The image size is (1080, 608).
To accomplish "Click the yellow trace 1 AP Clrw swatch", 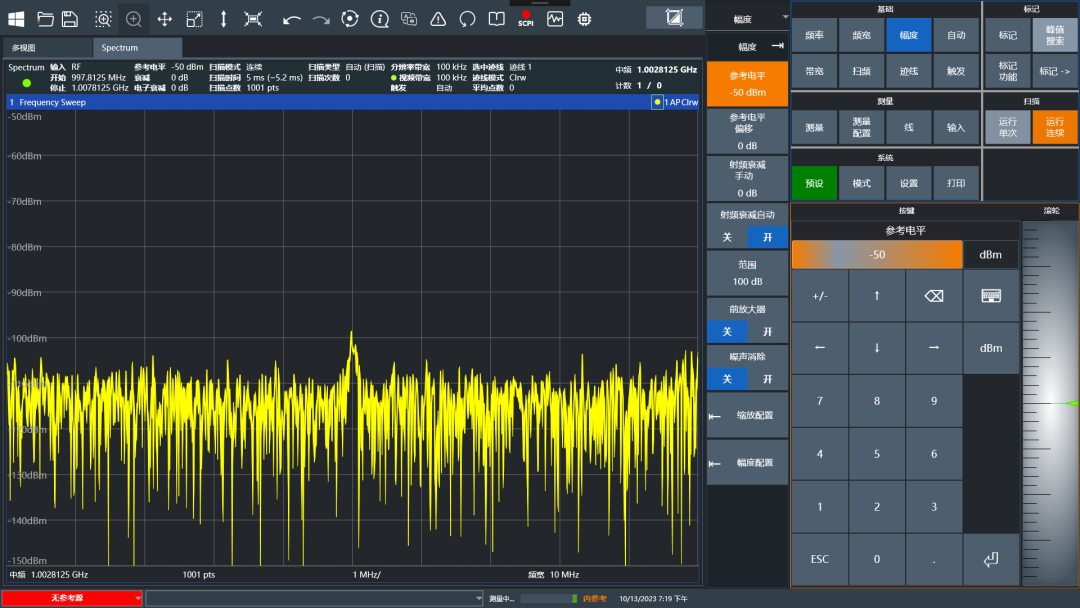I will tap(657, 102).
